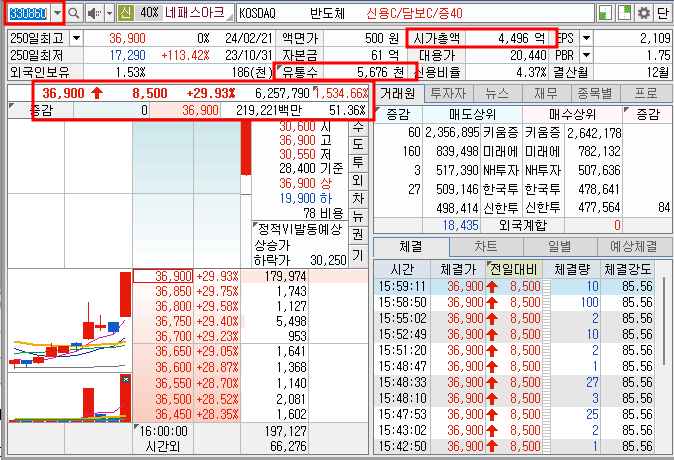674x460 pixels.
Task: Click the 기 vertical side button
Action: 358,255
